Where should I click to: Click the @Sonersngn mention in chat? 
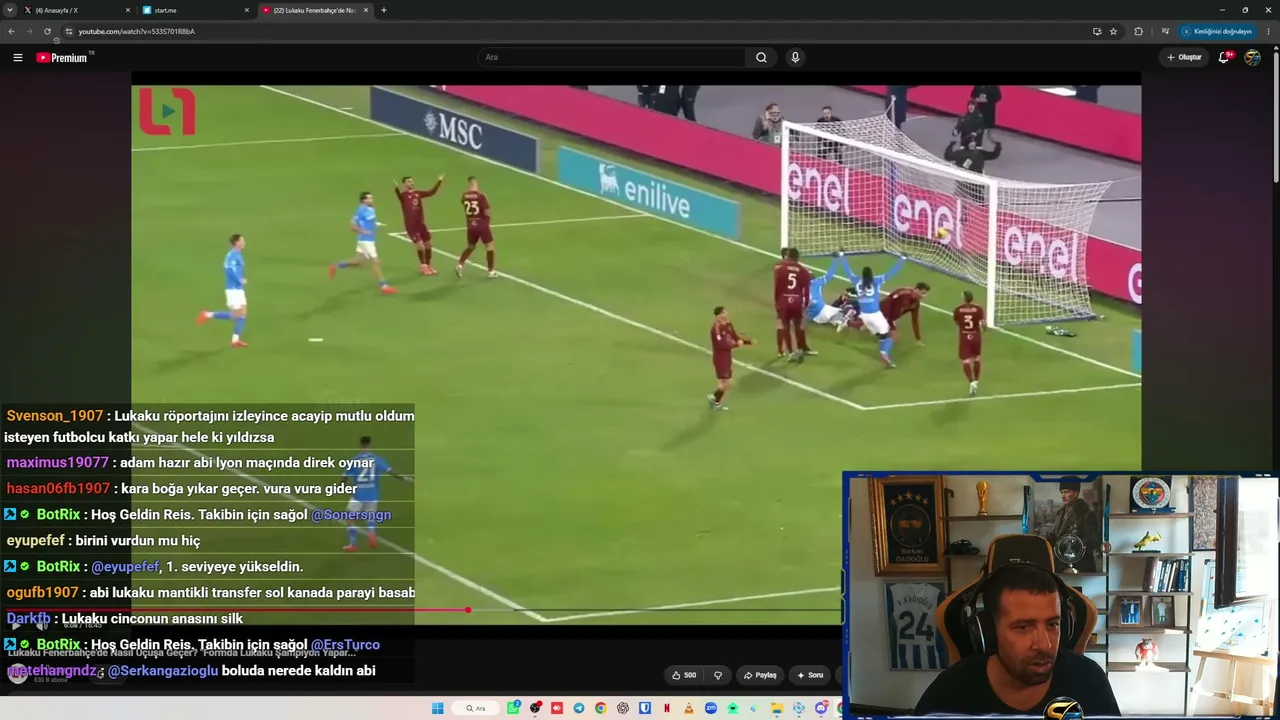click(351, 515)
